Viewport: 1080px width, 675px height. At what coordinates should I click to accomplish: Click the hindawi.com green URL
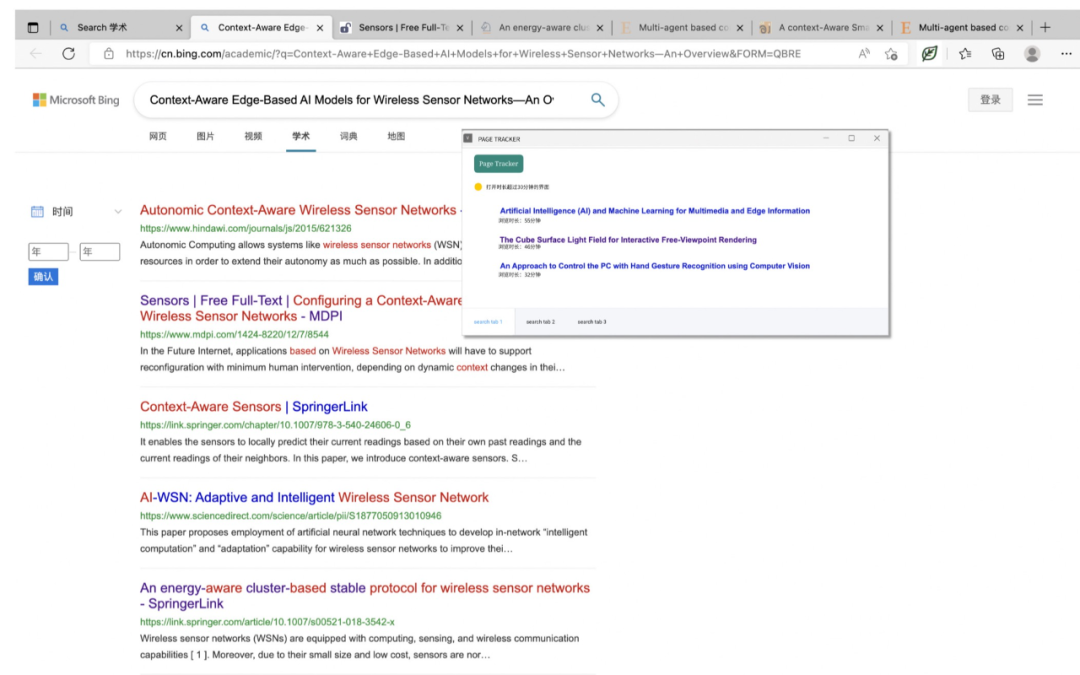245,228
